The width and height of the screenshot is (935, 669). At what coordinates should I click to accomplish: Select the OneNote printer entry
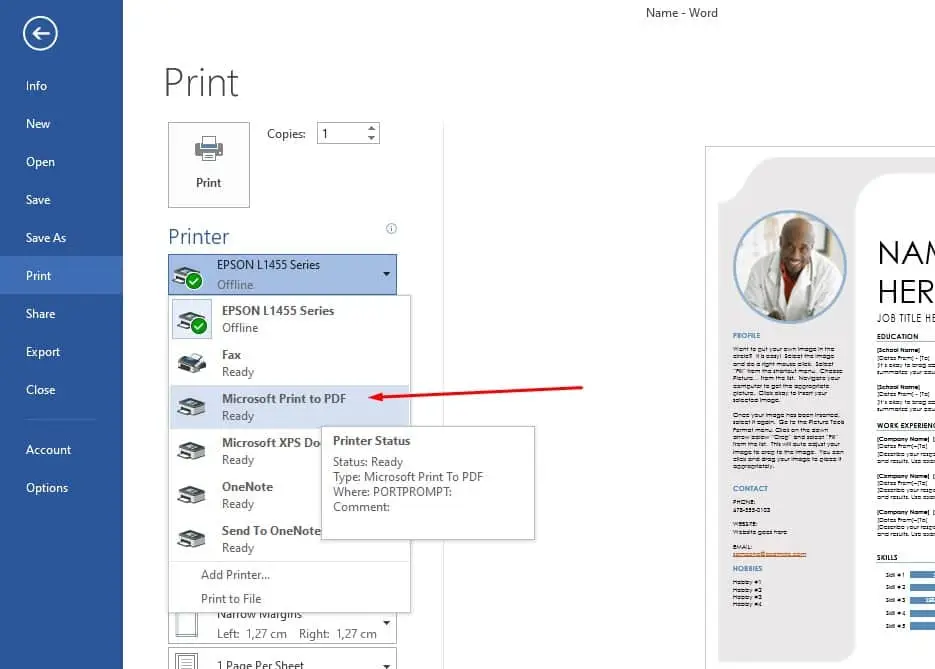(x=246, y=495)
